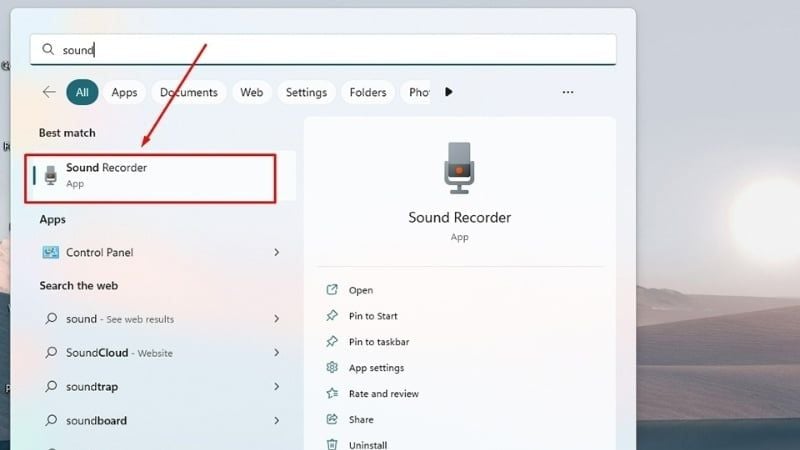Switch to the Folders filter tab
Viewport: 800px width, 450px height.
pos(368,92)
